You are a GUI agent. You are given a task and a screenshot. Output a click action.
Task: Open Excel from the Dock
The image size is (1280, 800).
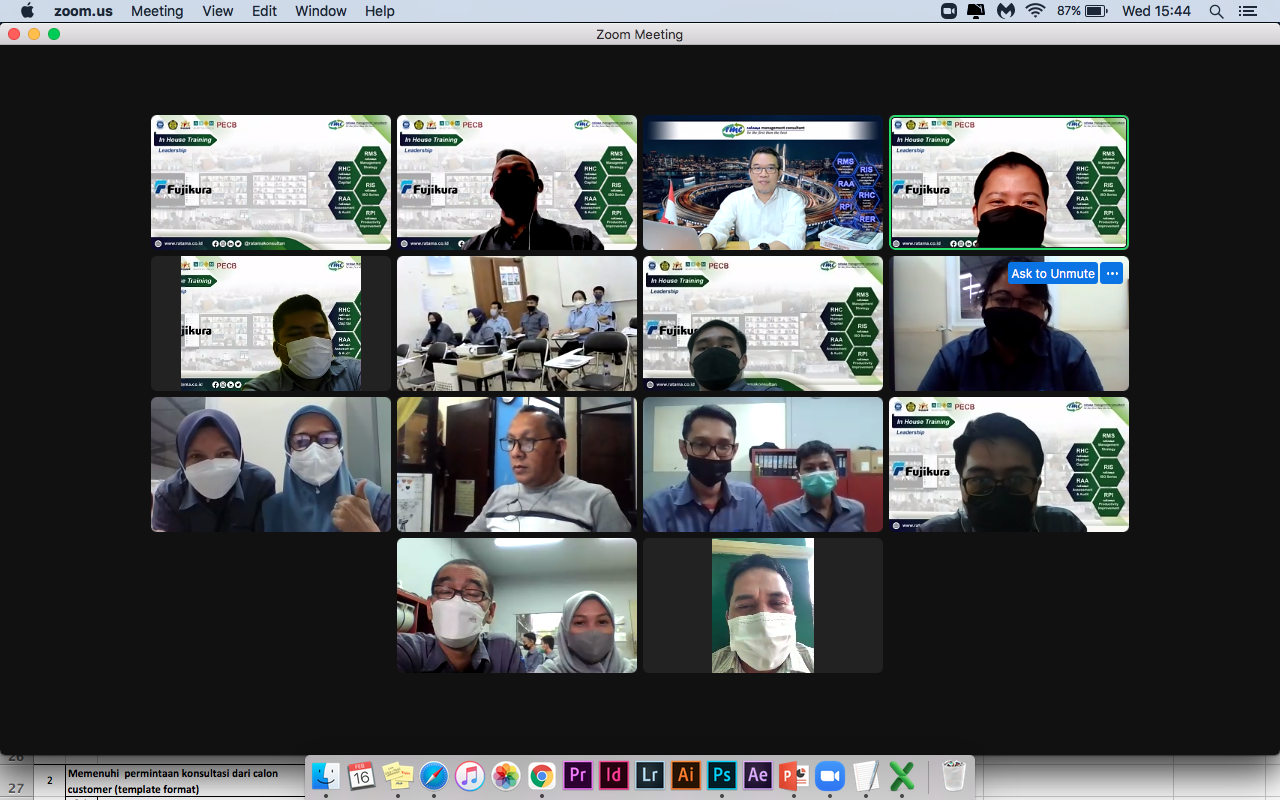coord(901,776)
